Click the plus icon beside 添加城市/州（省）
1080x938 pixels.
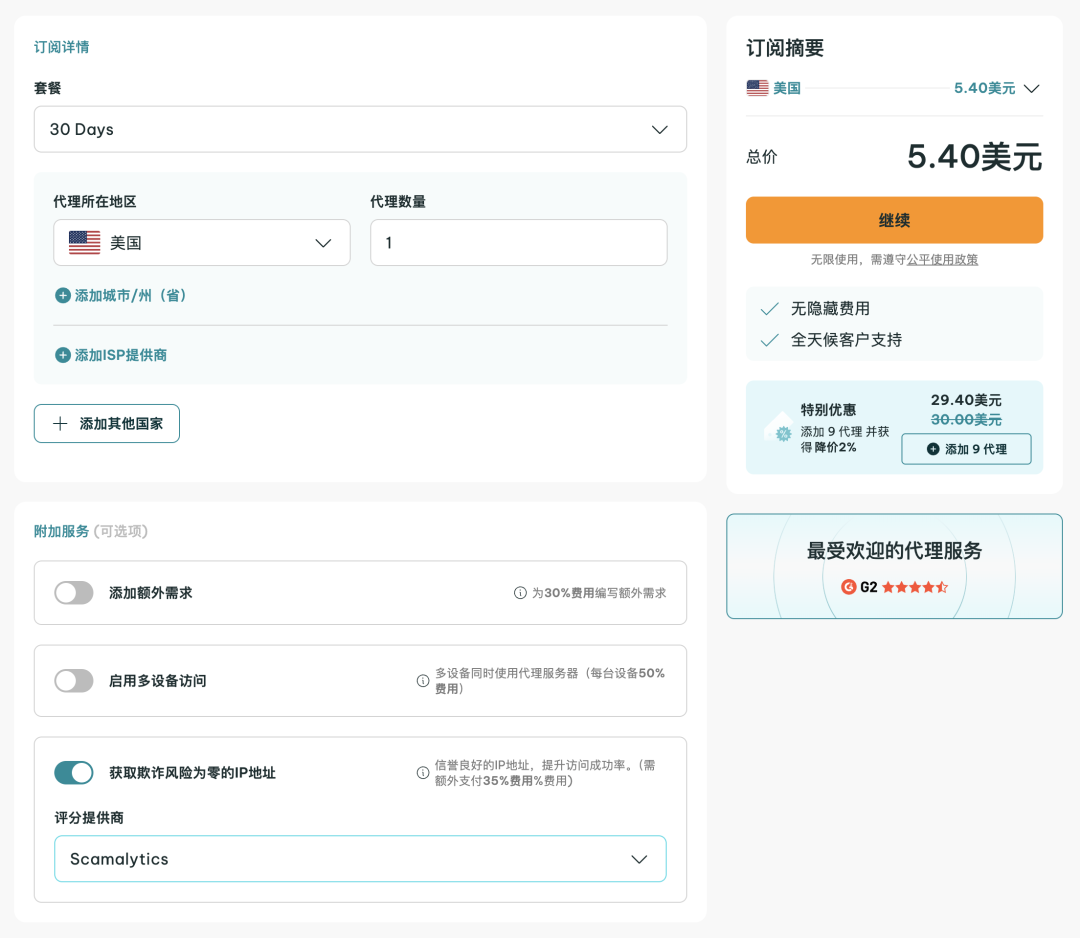point(63,296)
